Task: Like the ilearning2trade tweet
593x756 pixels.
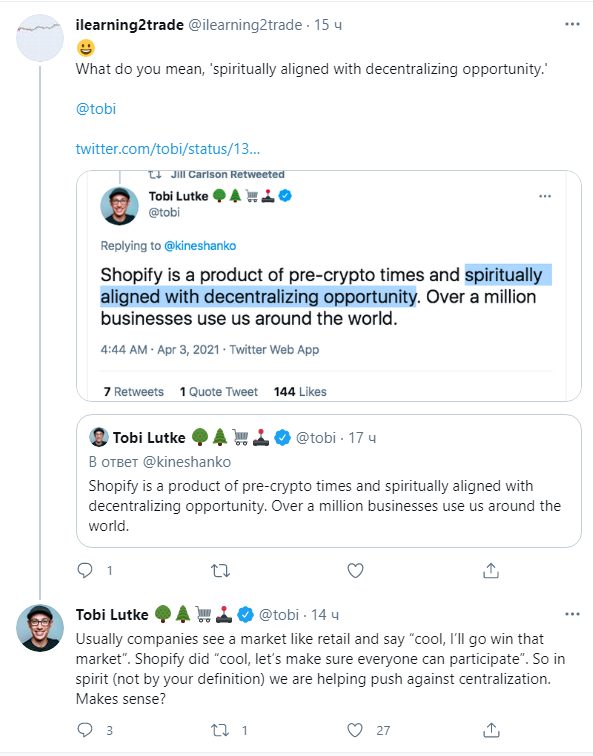Action: tap(355, 570)
